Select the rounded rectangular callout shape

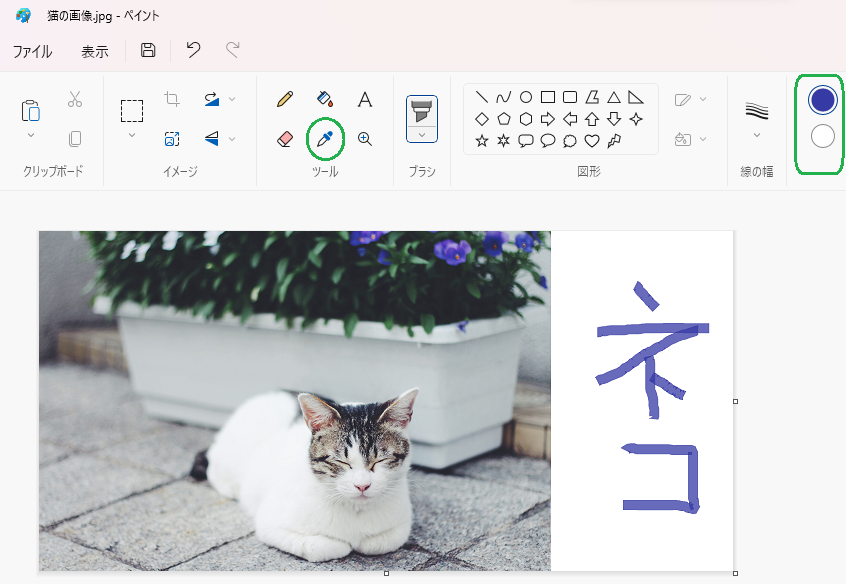click(526, 141)
